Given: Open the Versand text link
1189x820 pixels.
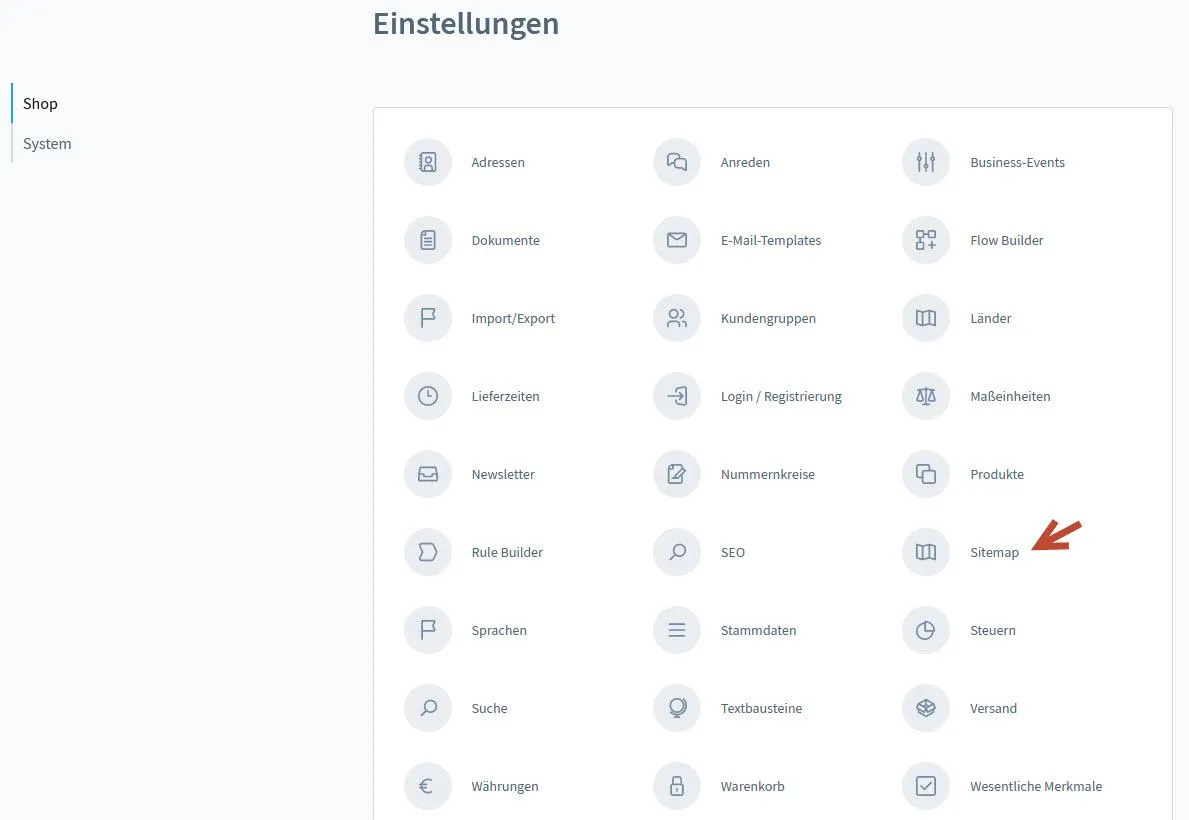Looking at the screenshot, I should point(994,708).
